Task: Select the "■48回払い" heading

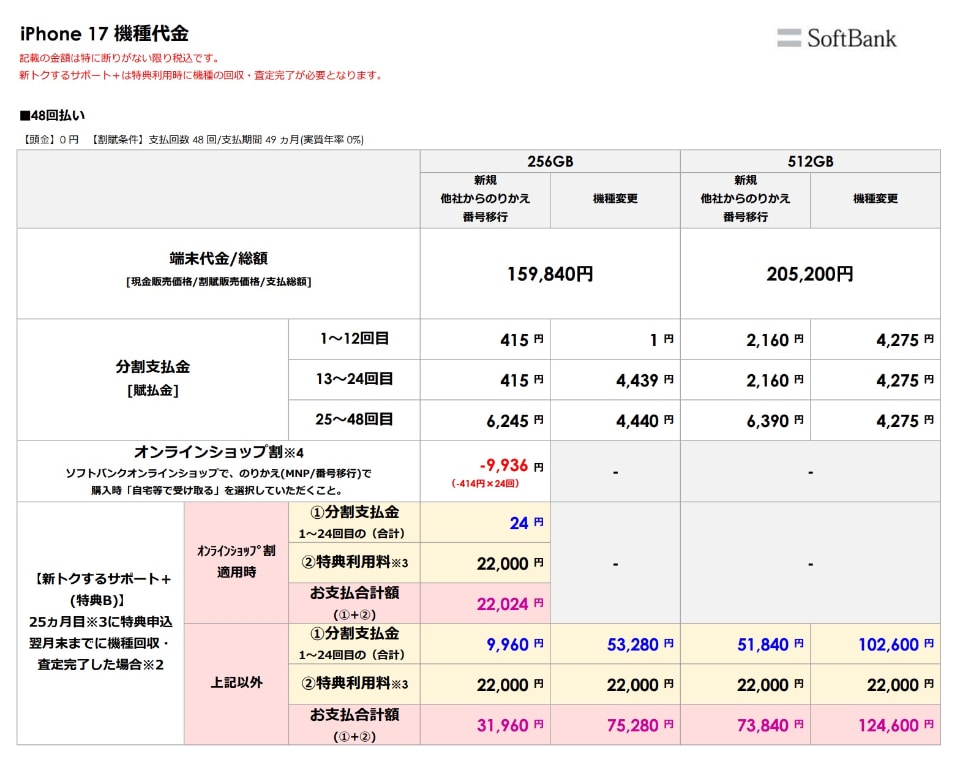Action: point(52,116)
